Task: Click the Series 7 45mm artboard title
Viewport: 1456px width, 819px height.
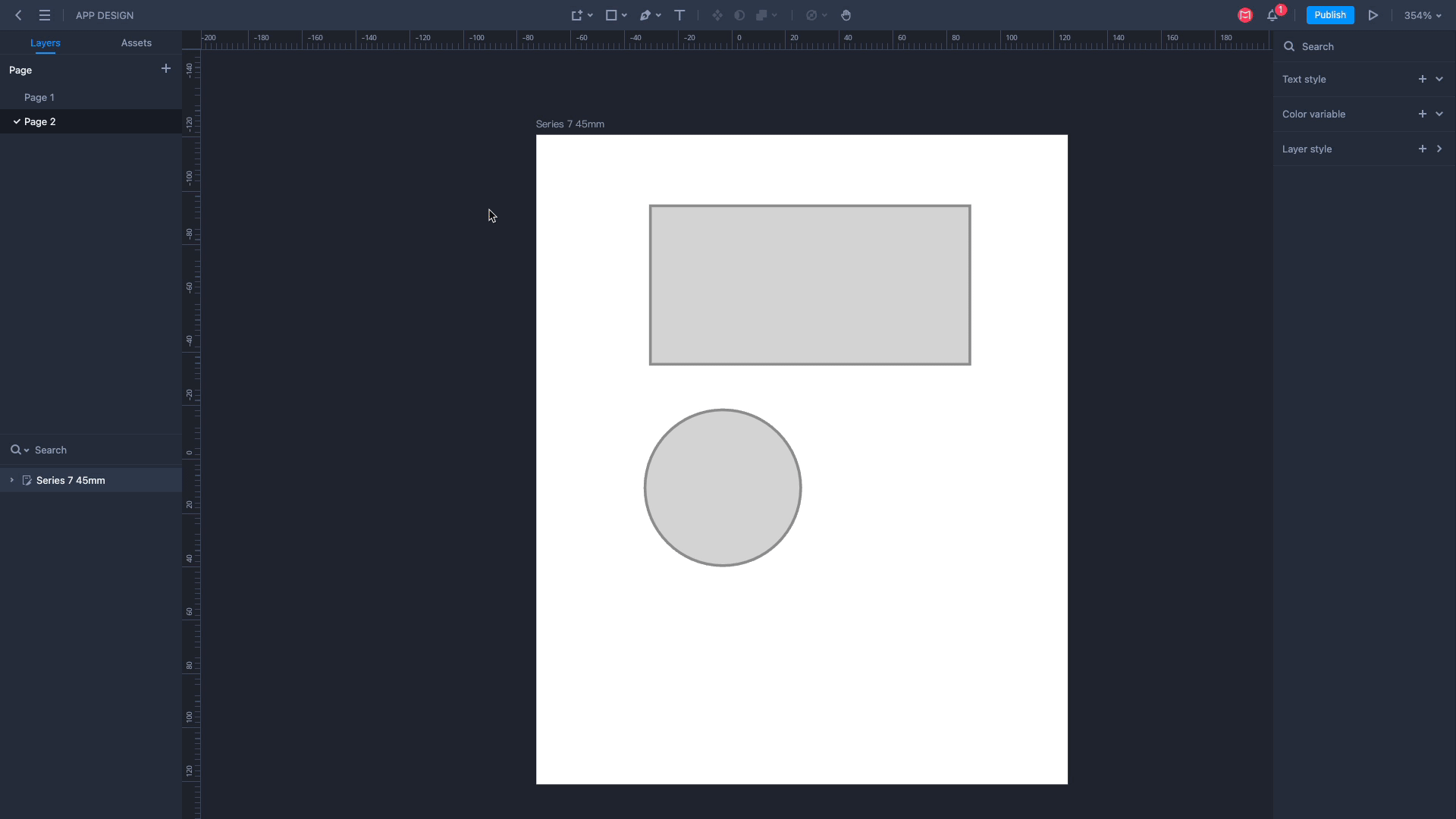Action: click(570, 124)
